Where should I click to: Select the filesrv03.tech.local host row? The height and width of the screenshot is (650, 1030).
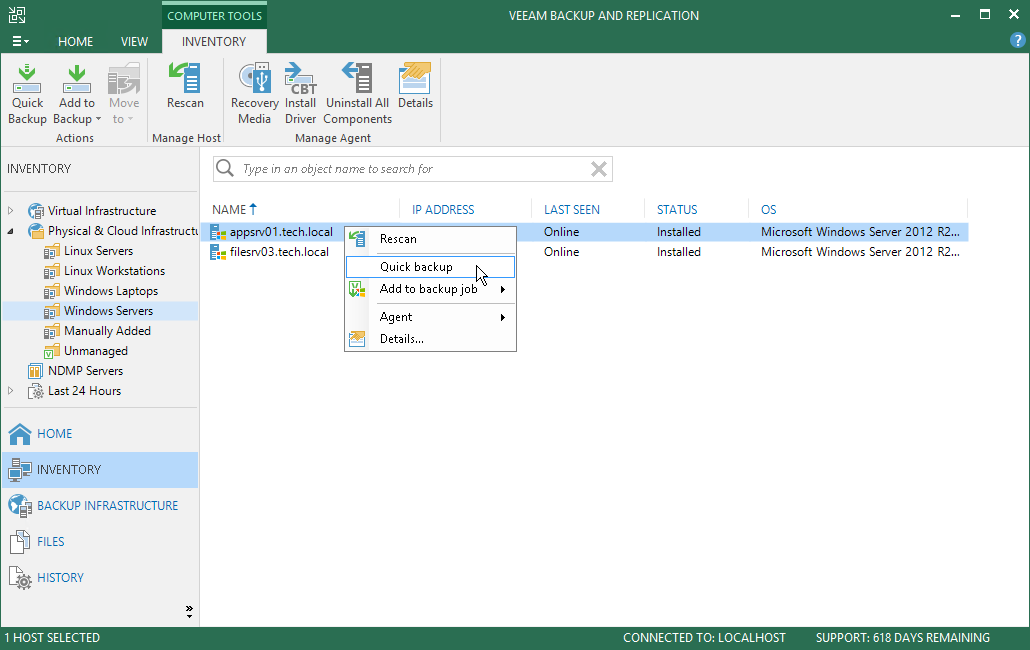(584, 251)
